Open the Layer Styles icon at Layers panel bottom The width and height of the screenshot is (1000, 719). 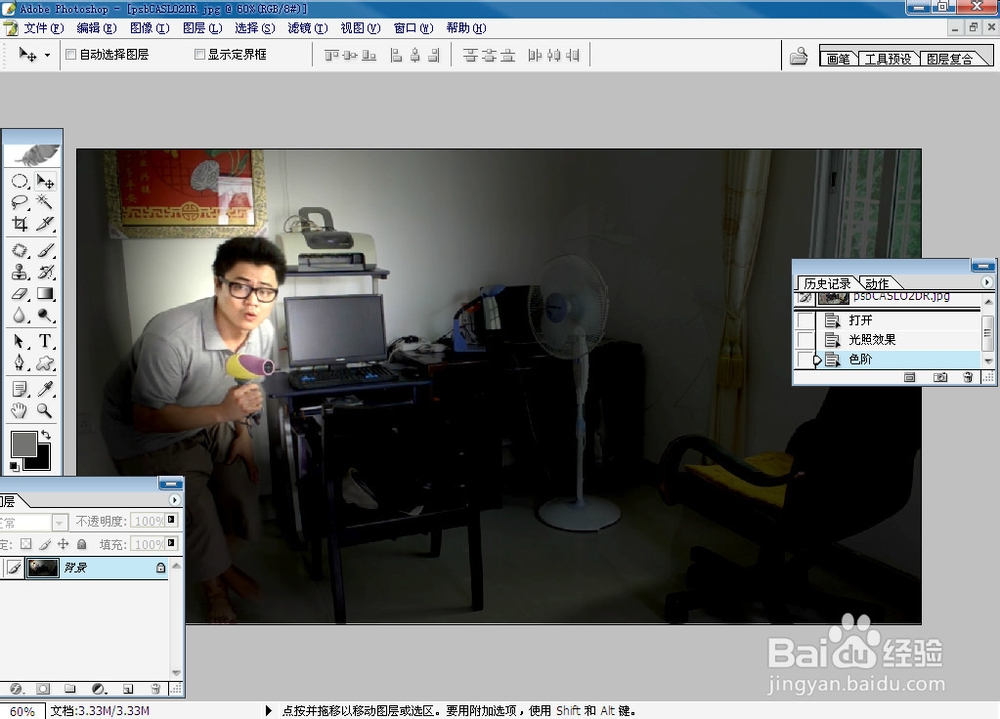(14, 687)
